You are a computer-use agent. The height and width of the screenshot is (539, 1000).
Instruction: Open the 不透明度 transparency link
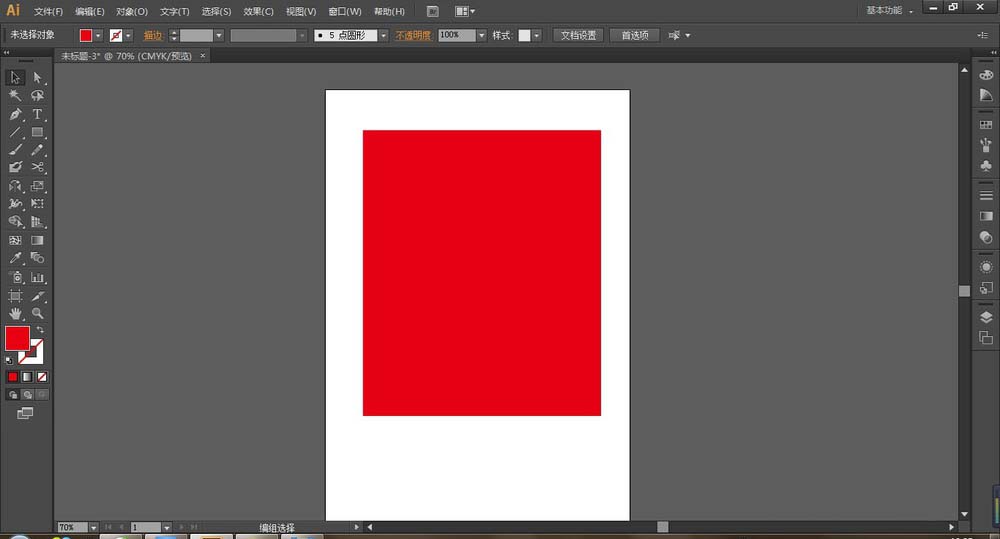click(413, 36)
